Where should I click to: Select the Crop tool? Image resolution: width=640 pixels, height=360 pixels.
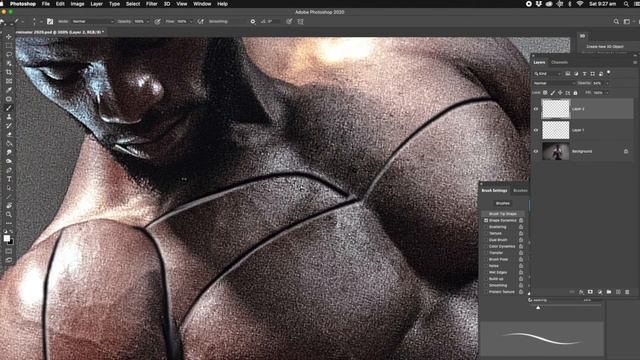[9, 72]
